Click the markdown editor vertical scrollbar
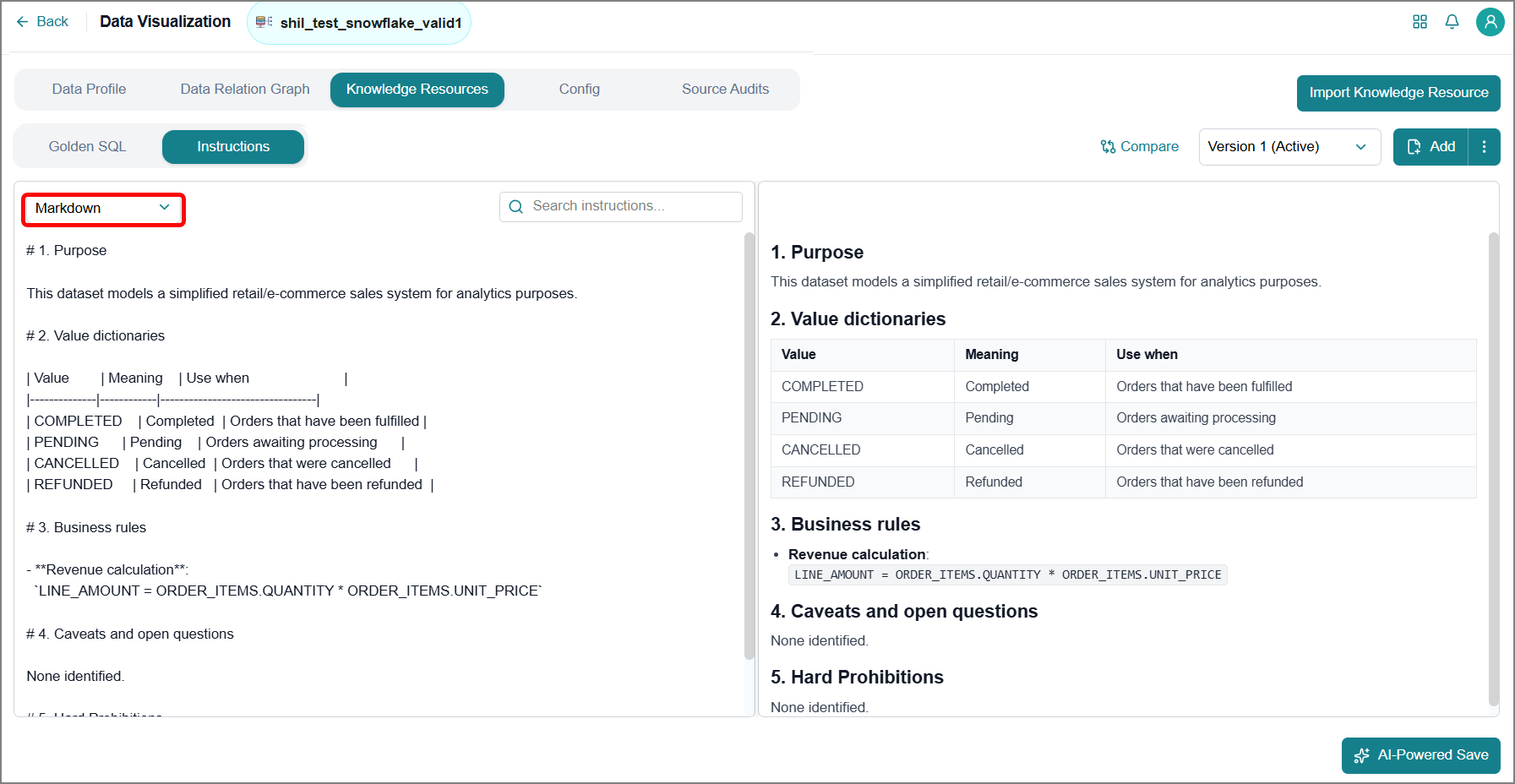1515x784 pixels. coord(749,446)
